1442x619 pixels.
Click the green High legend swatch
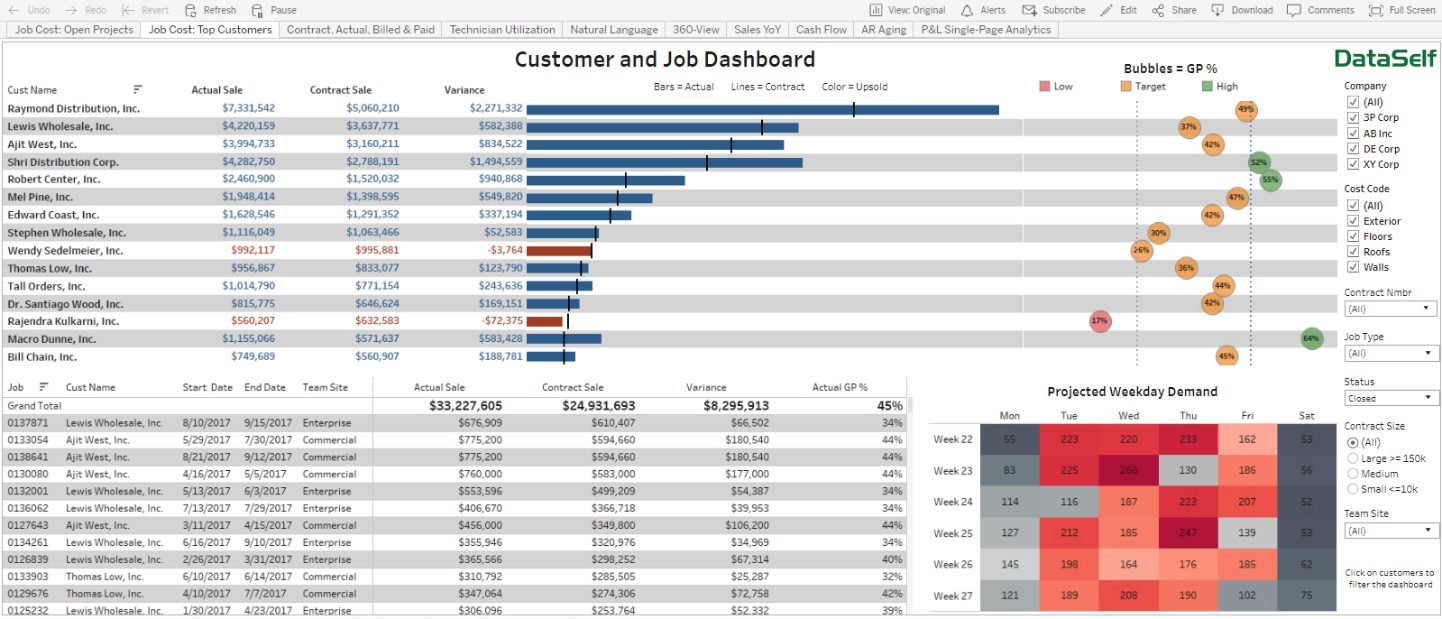pyautogui.click(x=1206, y=87)
